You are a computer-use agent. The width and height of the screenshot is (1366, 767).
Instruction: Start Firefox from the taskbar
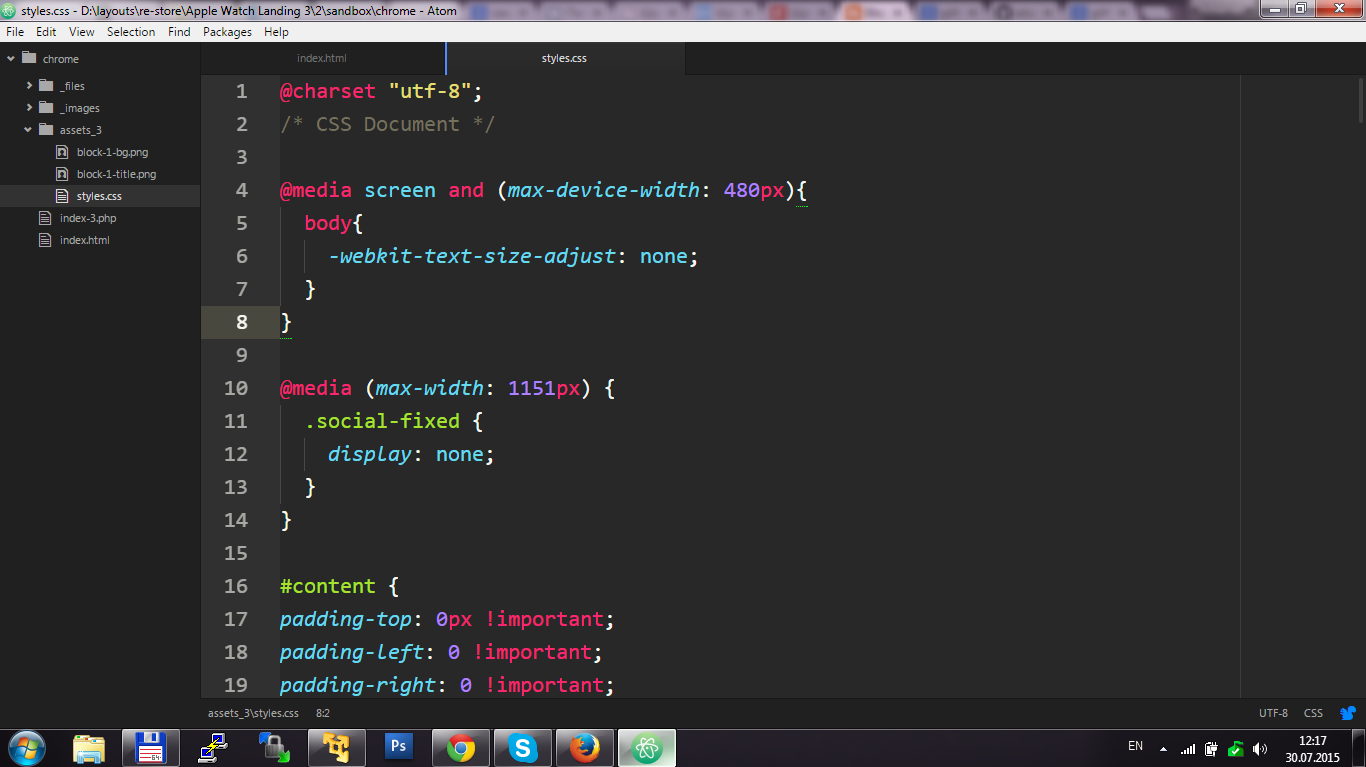pyautogui.click(x=584, y=747)
